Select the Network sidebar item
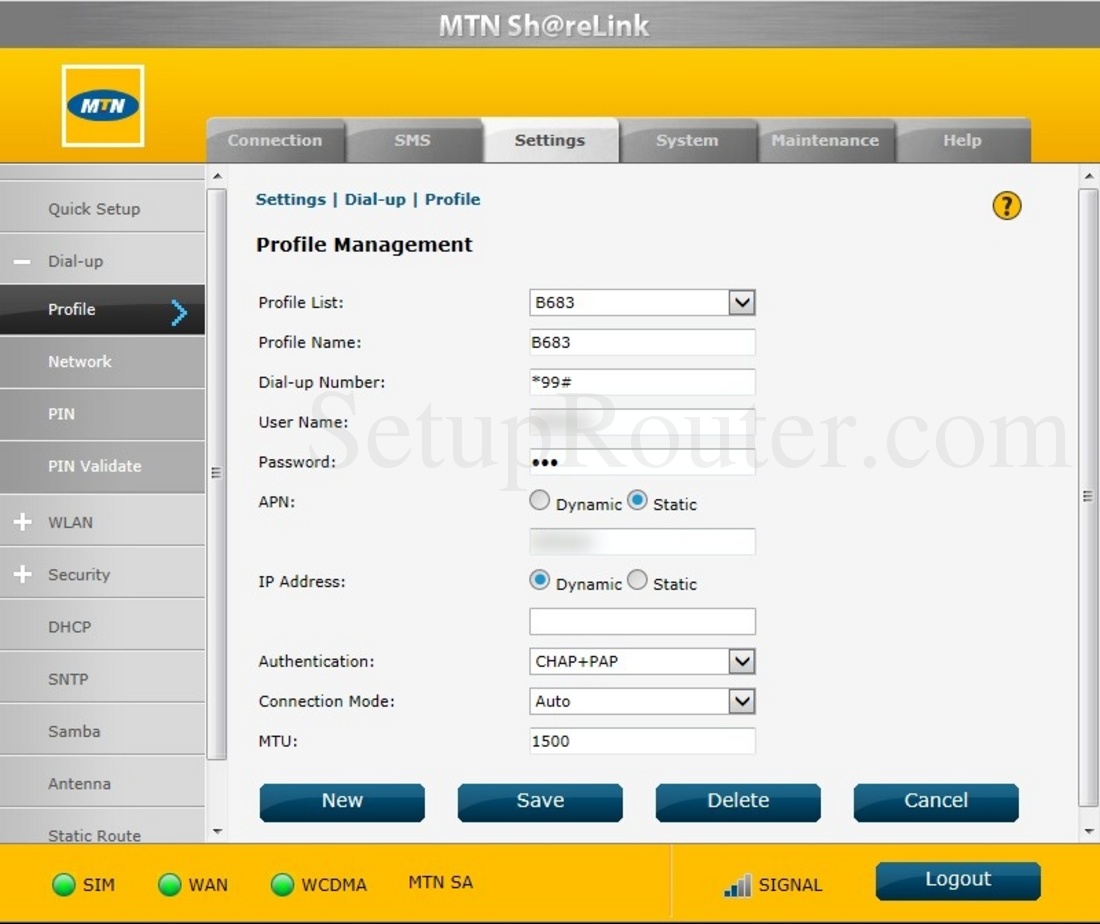Screen dimensions: 1100x924 coord(80,361)
